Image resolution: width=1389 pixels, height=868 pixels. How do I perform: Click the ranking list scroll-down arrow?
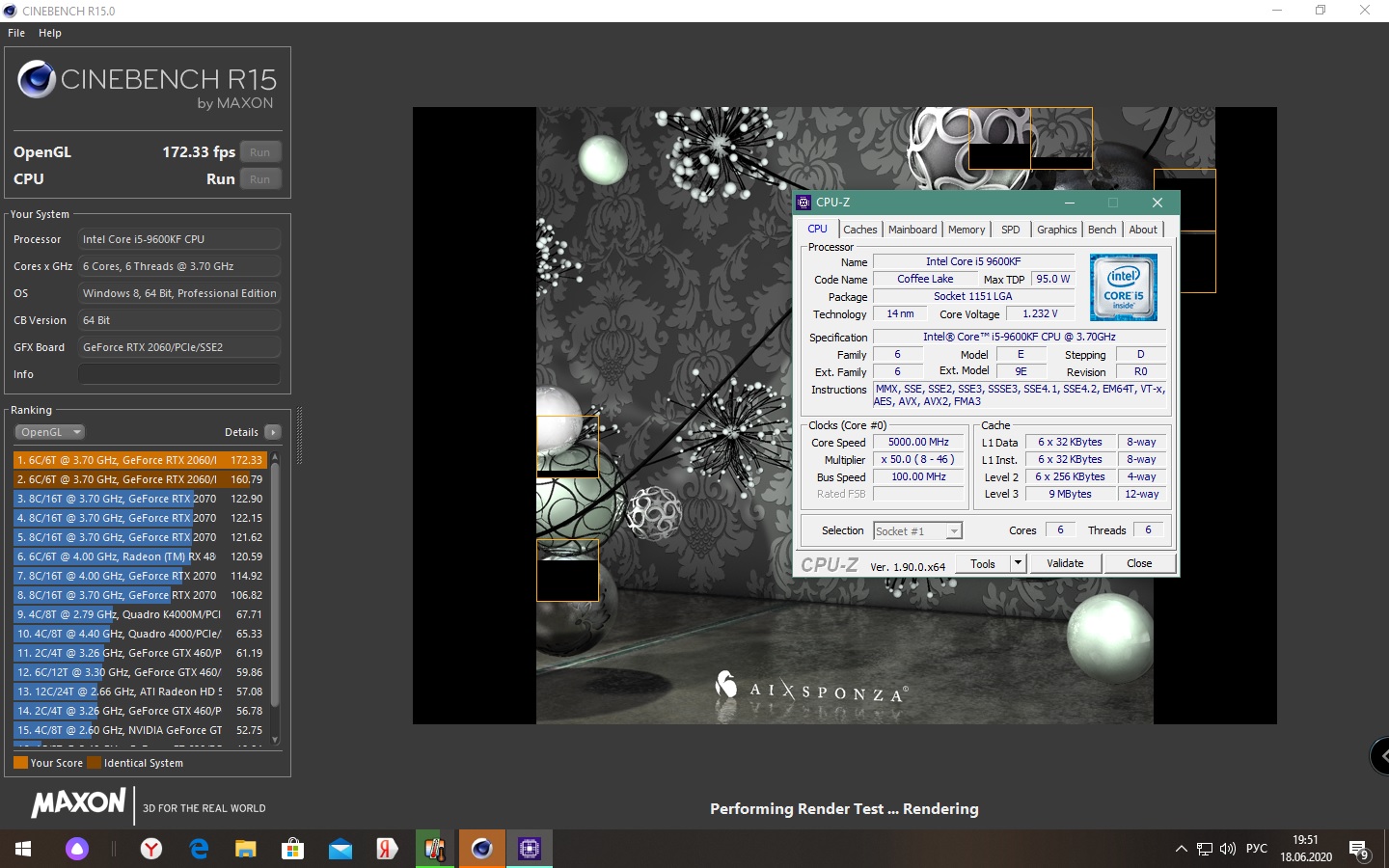tap(275, 740)
